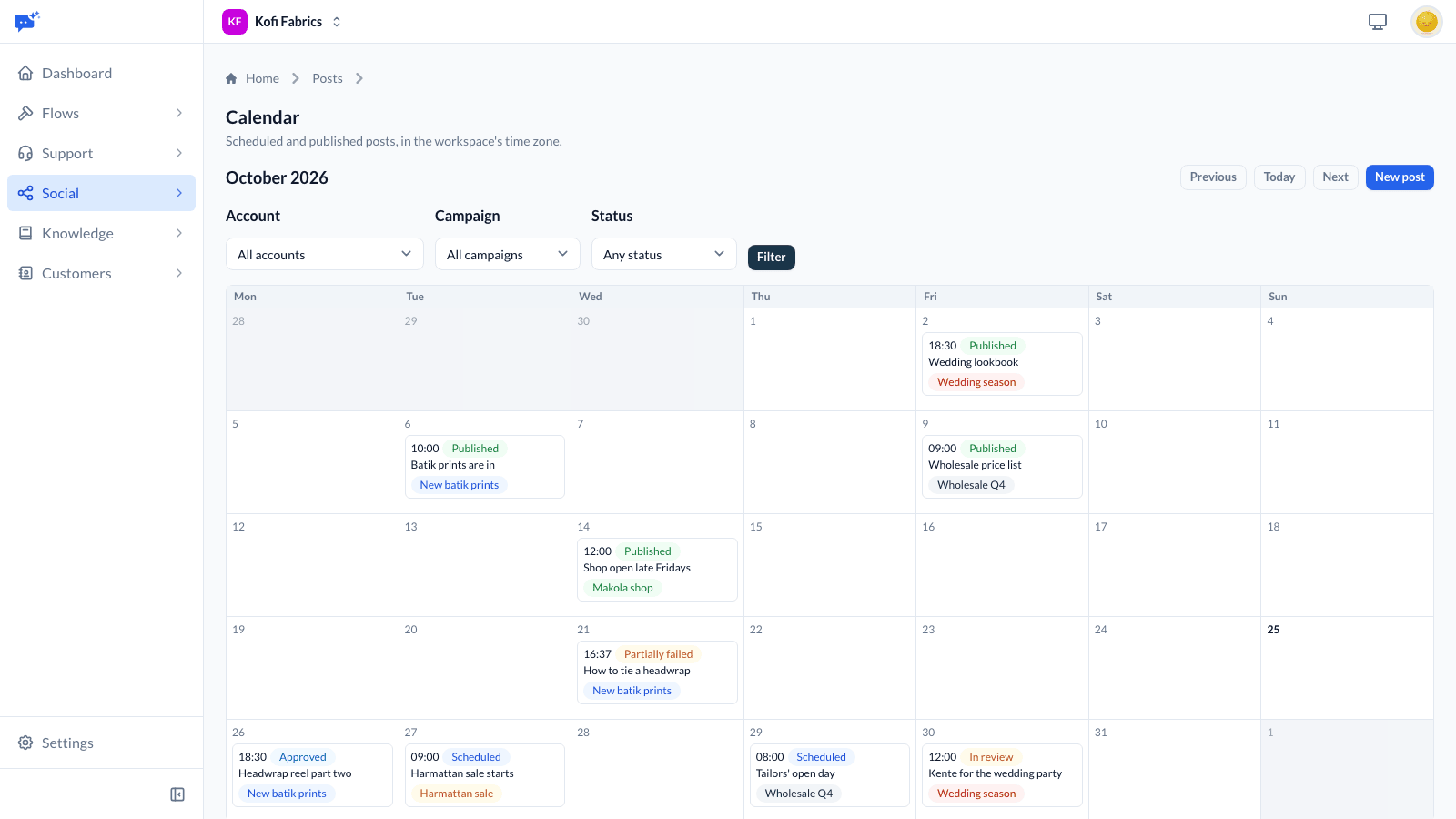
Task: Collapse the sidebar panel icon
Action: tap(177, 794)
